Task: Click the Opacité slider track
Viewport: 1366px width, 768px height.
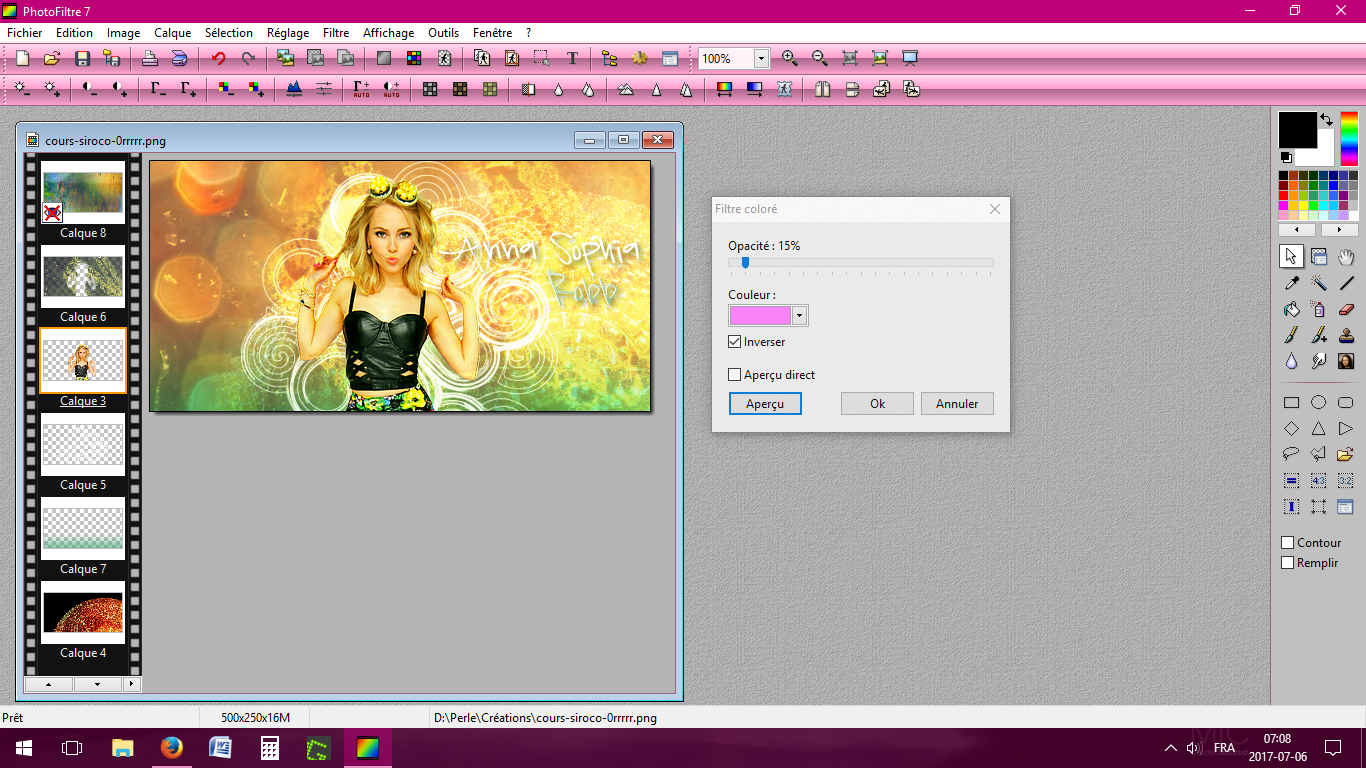Action: coord(861,263)
